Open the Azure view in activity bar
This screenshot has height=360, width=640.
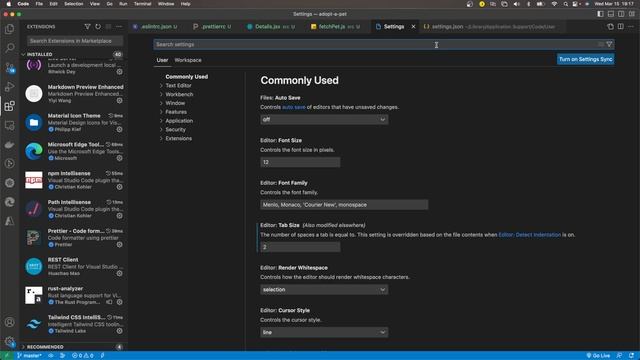pos(9,221)
